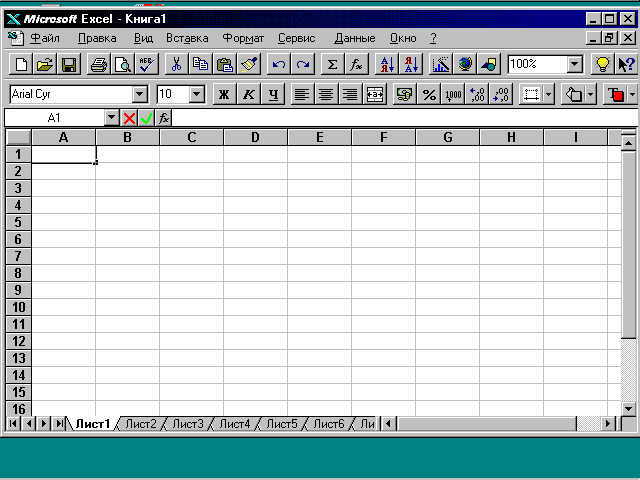This screenshot has width=640, height=480.
Task: Open Function Wizard in the toolbar
Action: click(356, 64)
